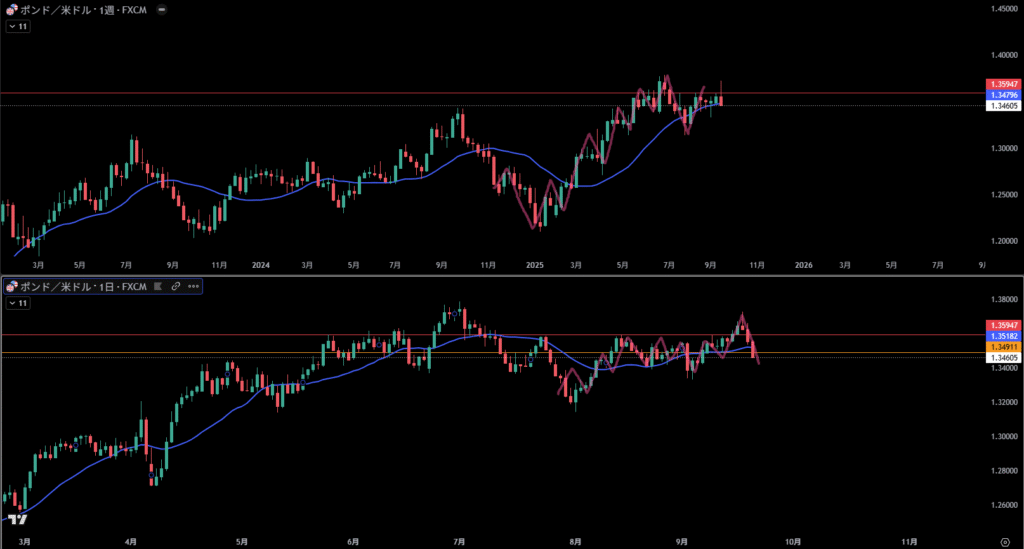Click the 2026 label on the weekly time axis
This screenshot has width=1024, height=549.
point(803,265)
